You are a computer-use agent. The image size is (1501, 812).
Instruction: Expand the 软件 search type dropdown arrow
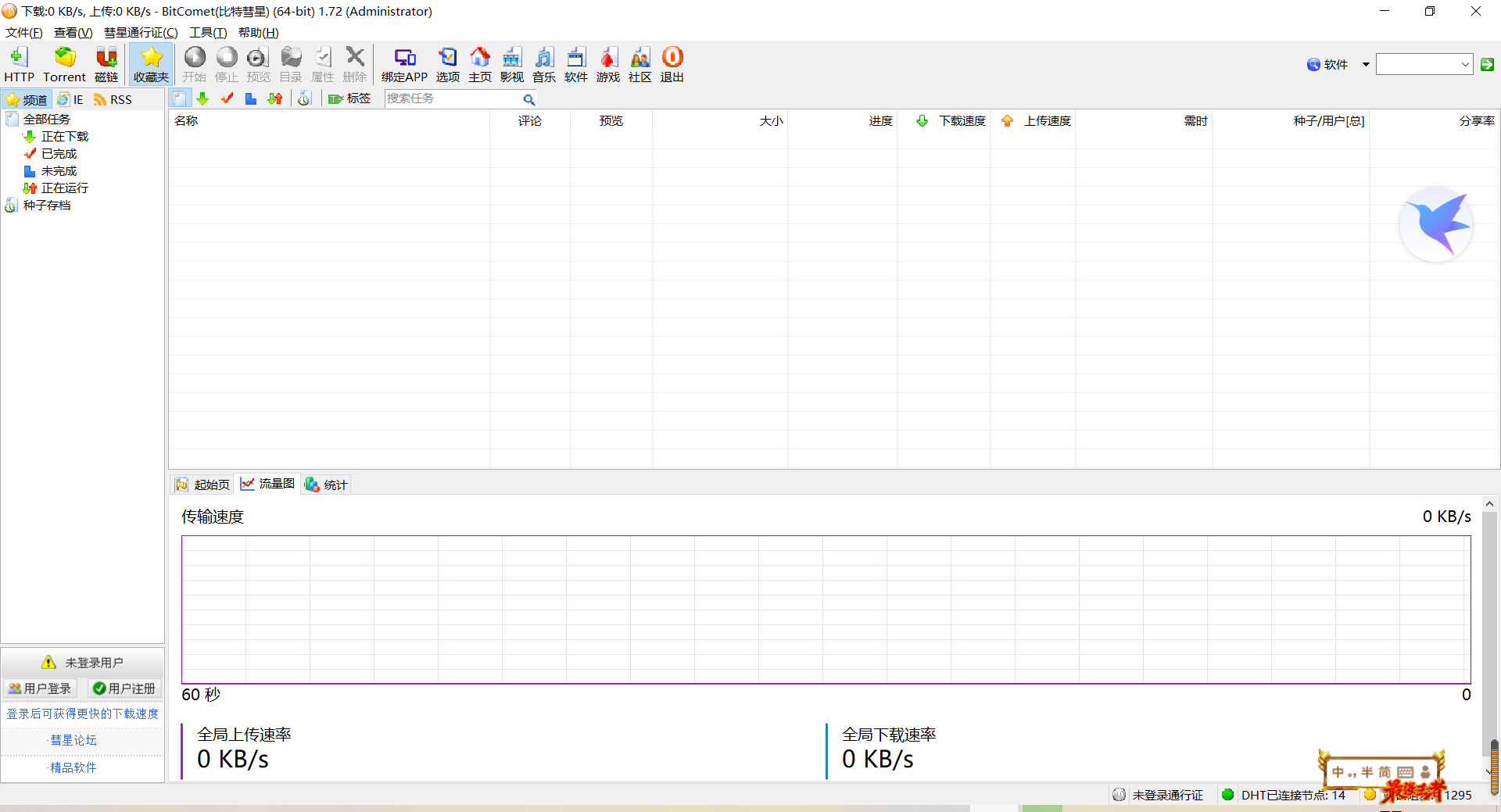1366,64
